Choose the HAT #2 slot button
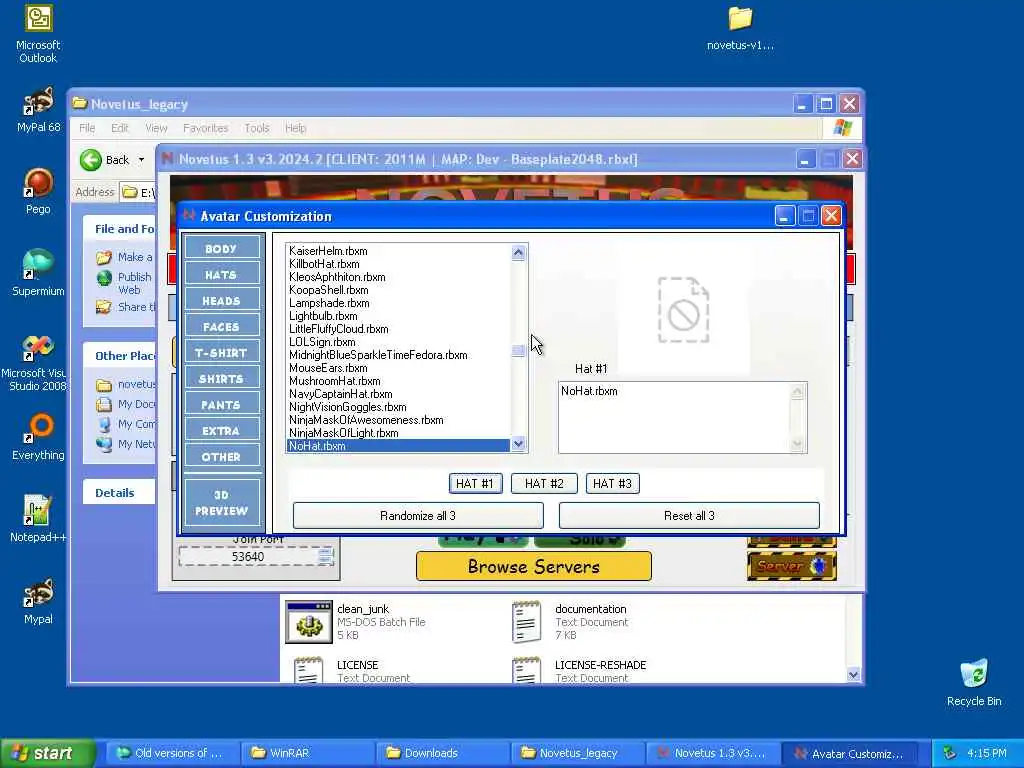Image resolution: width=1024 pixels, height=768 pixels. 544,483
